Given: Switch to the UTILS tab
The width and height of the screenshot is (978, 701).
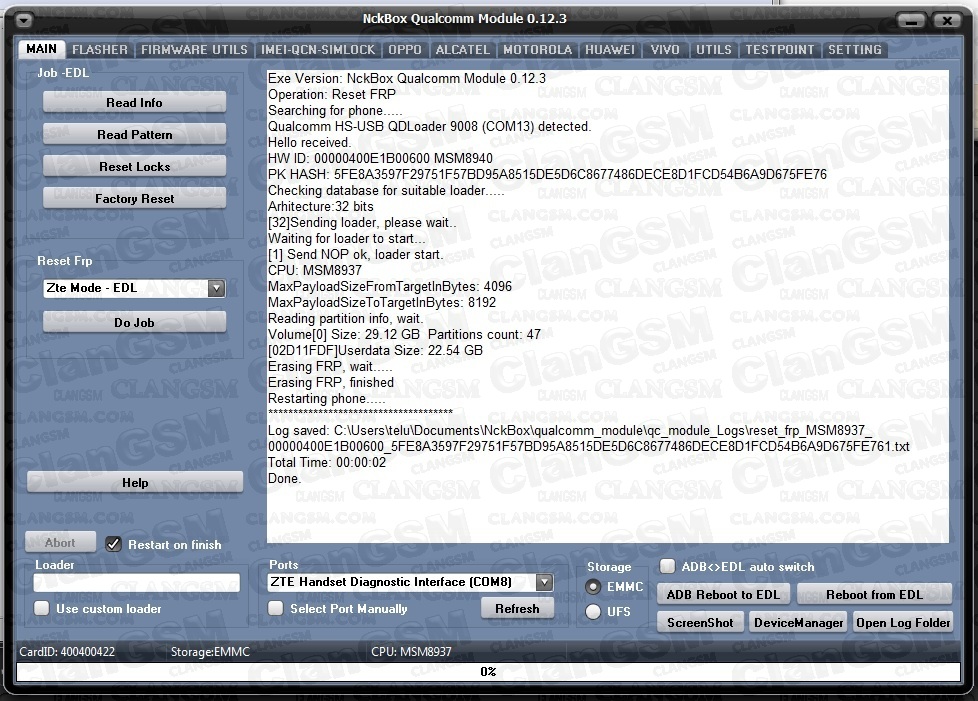Looking at the screenshot, I should (x=714, y=49).
